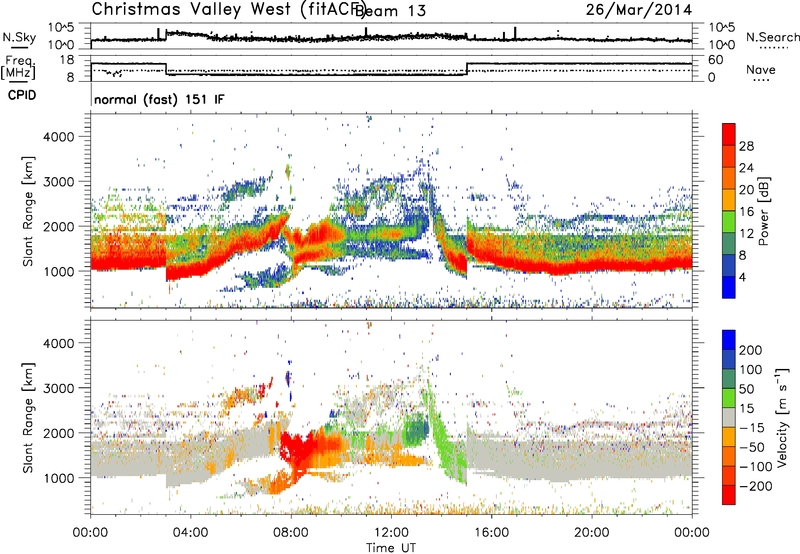Click the 2000 tick on the velocity plot
Screen dimensions: 800x554
pos(58,433)
